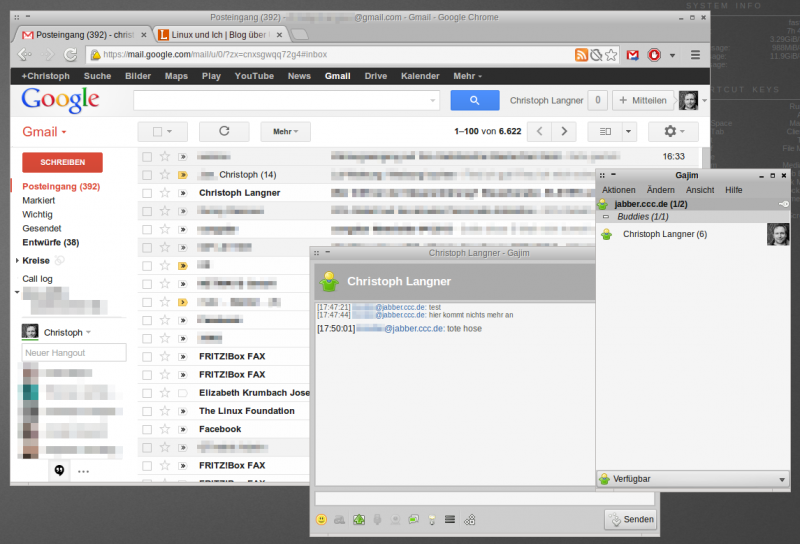Image resolution: width=800 pixels, height=544 pixels.
Task: Click the RSS feed icon in Chrome address bar
Action: (581, 55)
